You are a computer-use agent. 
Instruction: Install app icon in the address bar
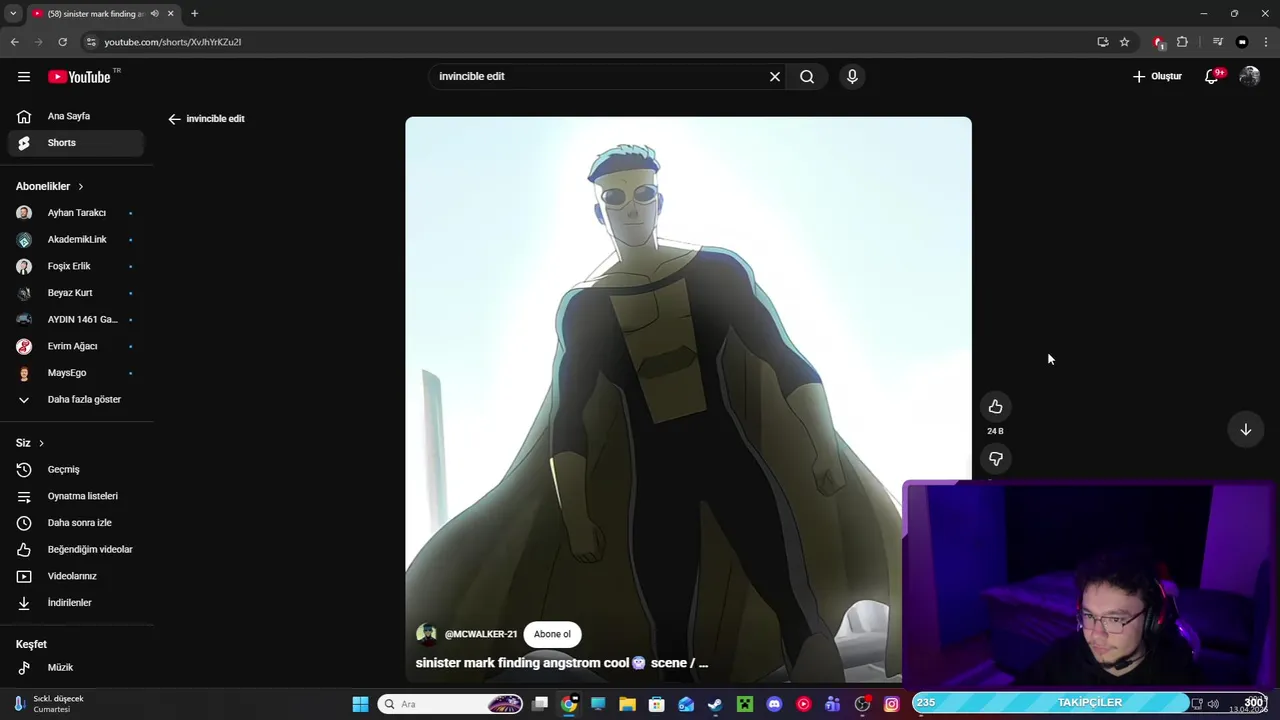pos(1102,42)
